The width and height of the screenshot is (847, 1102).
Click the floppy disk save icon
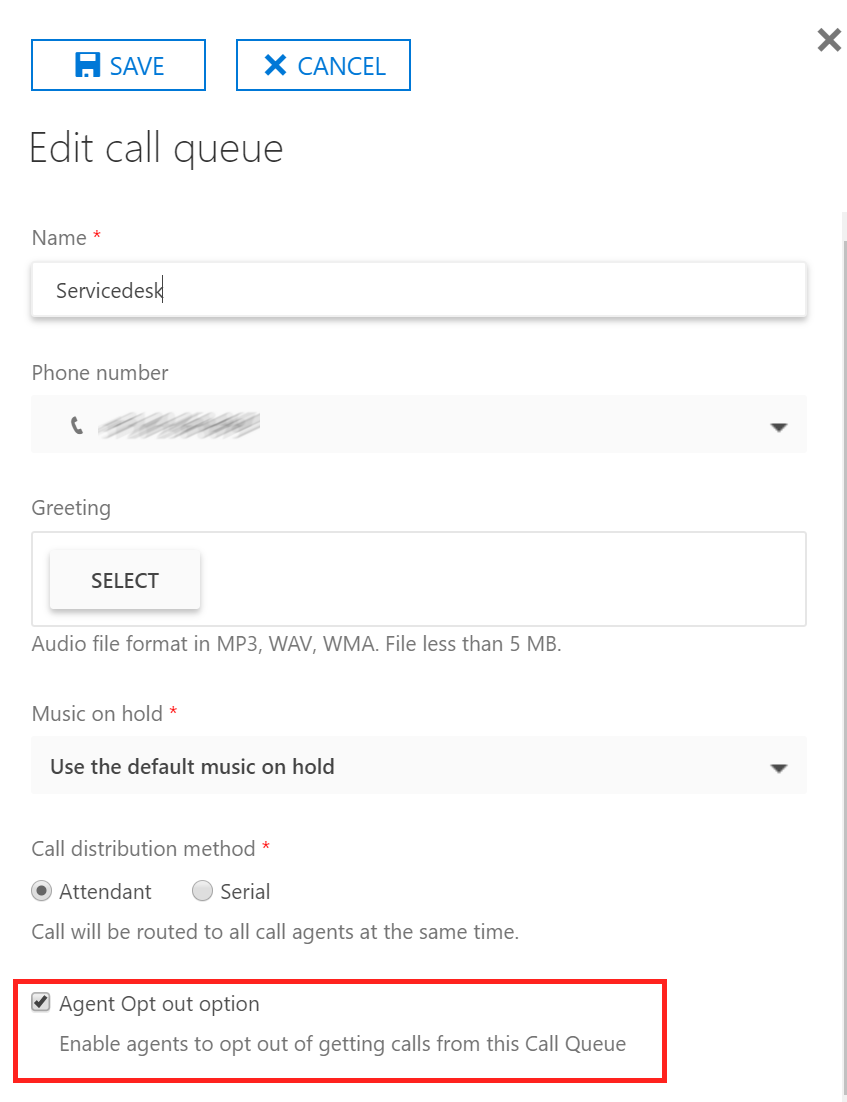87,65
